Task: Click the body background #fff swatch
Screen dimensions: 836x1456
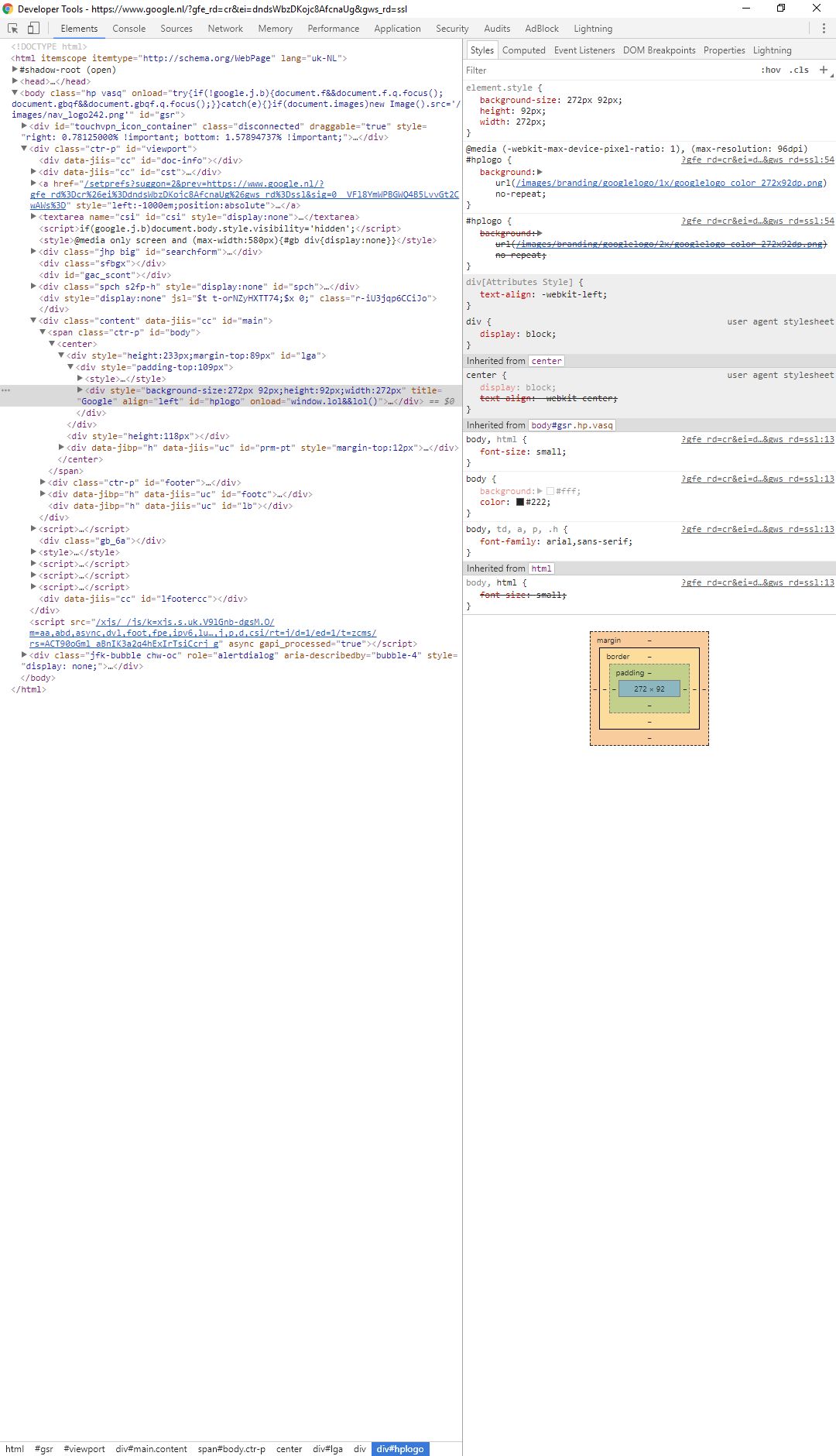Action: (x=550, y=491)
